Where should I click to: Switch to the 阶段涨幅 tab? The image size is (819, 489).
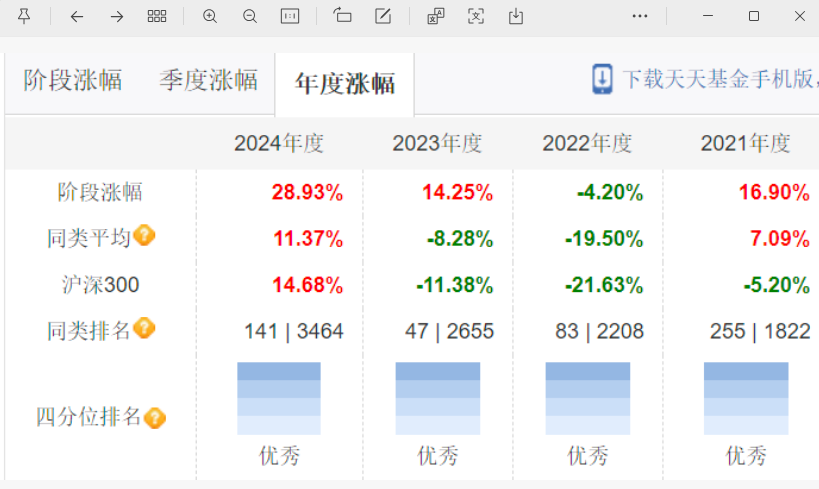click(x=73, y=81)
